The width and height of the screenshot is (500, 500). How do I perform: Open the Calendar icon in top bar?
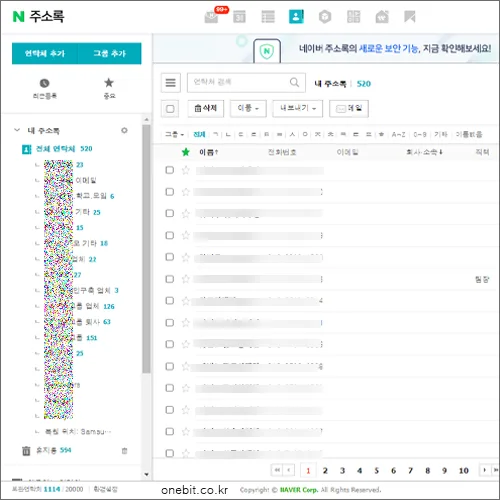click(x=239, y=17)
